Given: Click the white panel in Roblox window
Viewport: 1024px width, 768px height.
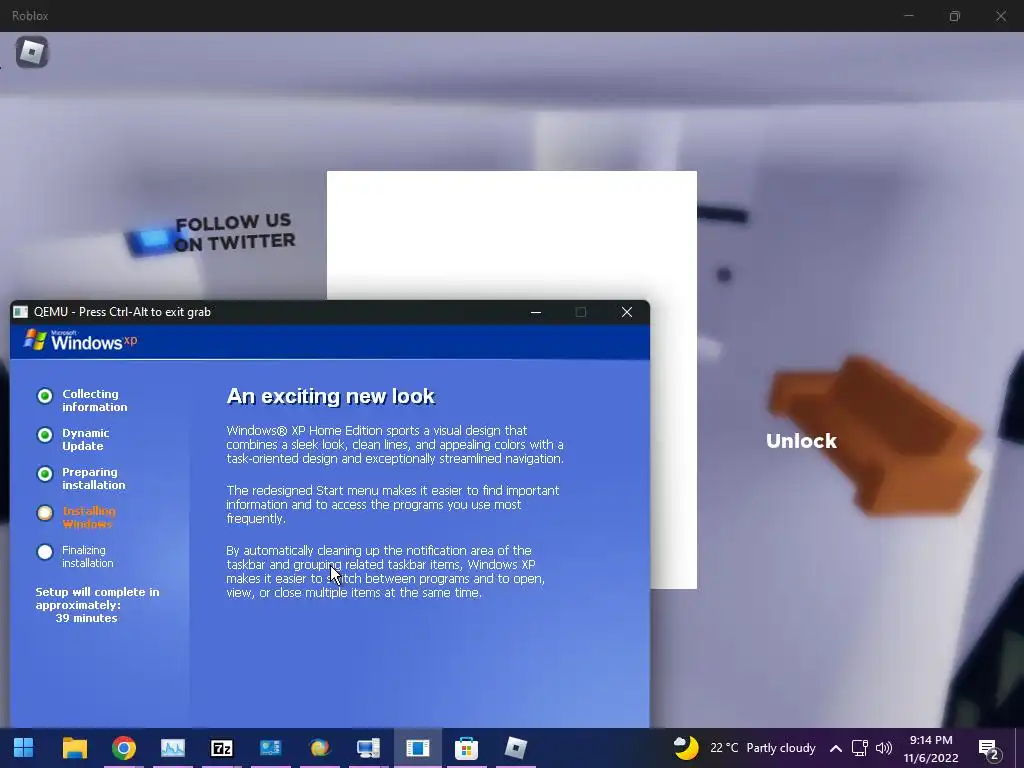Looking at the screenshot, I should (512, 236).
